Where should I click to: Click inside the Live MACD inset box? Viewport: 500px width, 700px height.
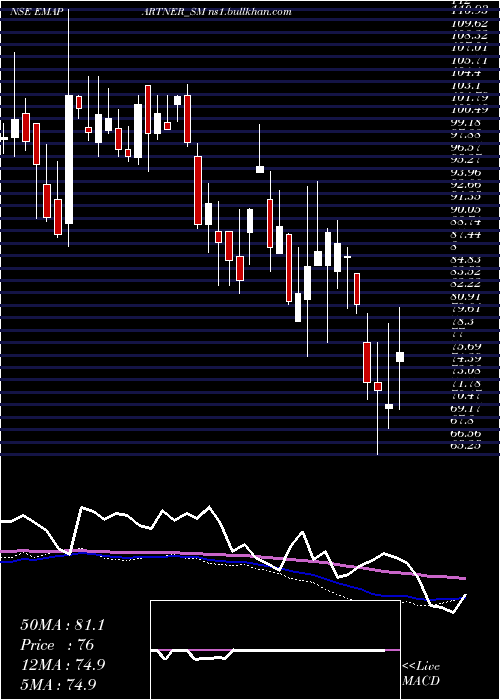(x=275, y=650)
